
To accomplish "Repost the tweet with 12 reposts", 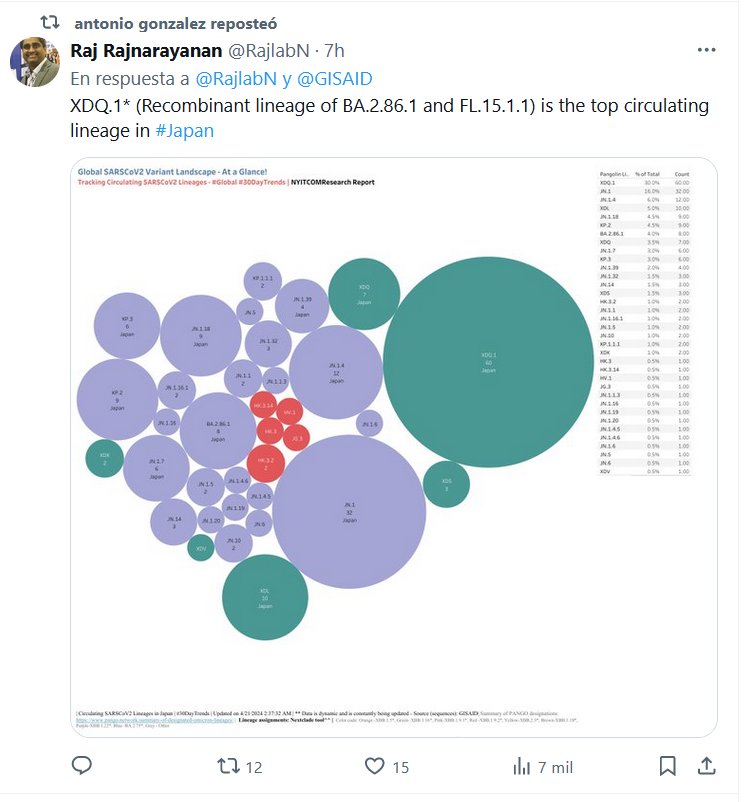I will [227, 766].
